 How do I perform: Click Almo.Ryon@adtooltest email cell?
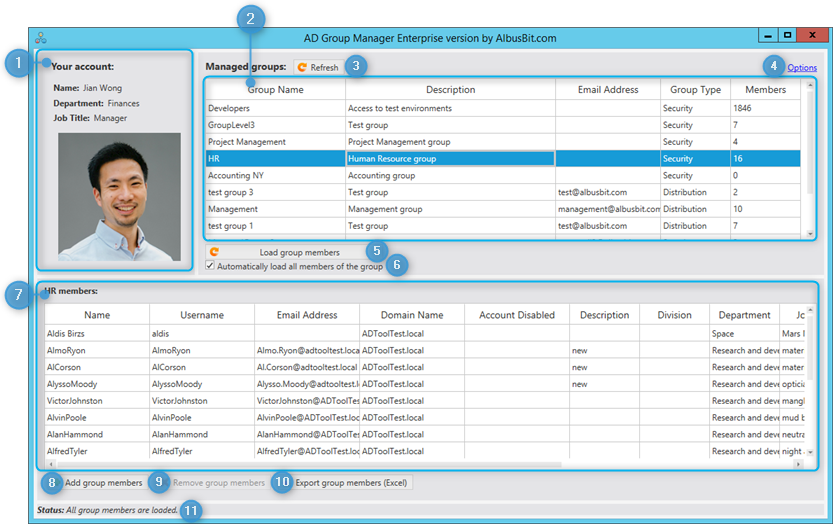[307, 350]
